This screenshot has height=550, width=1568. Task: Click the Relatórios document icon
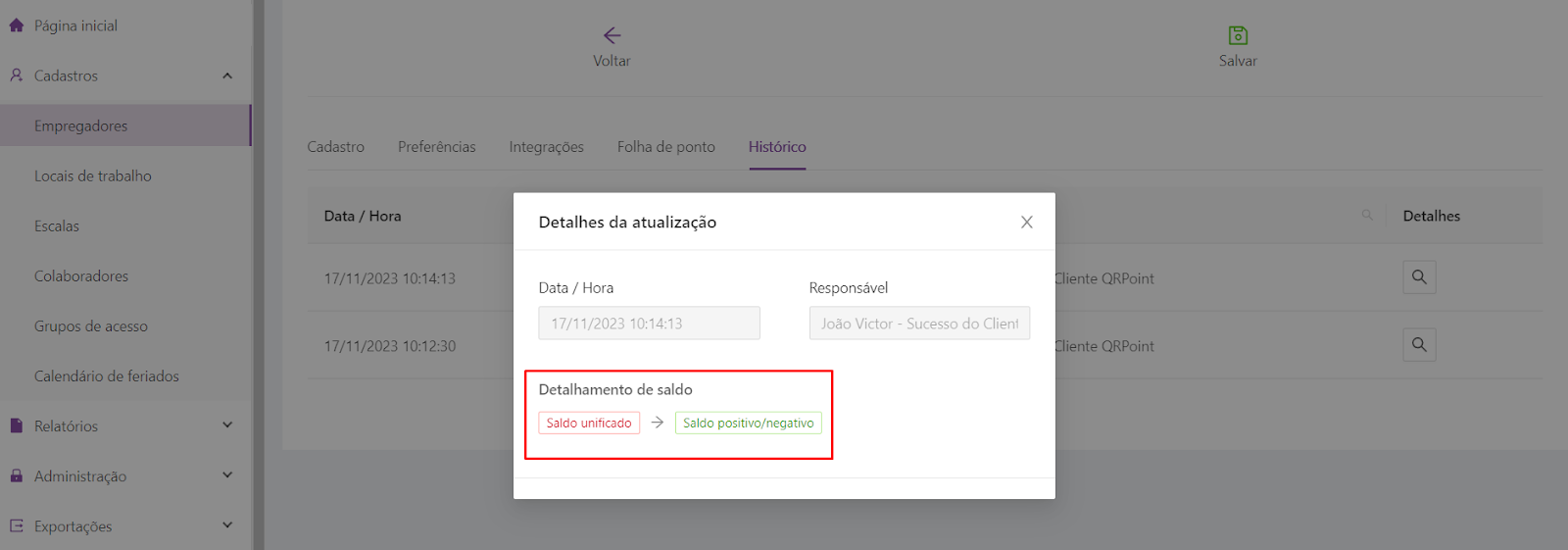(x=16, y=425)
